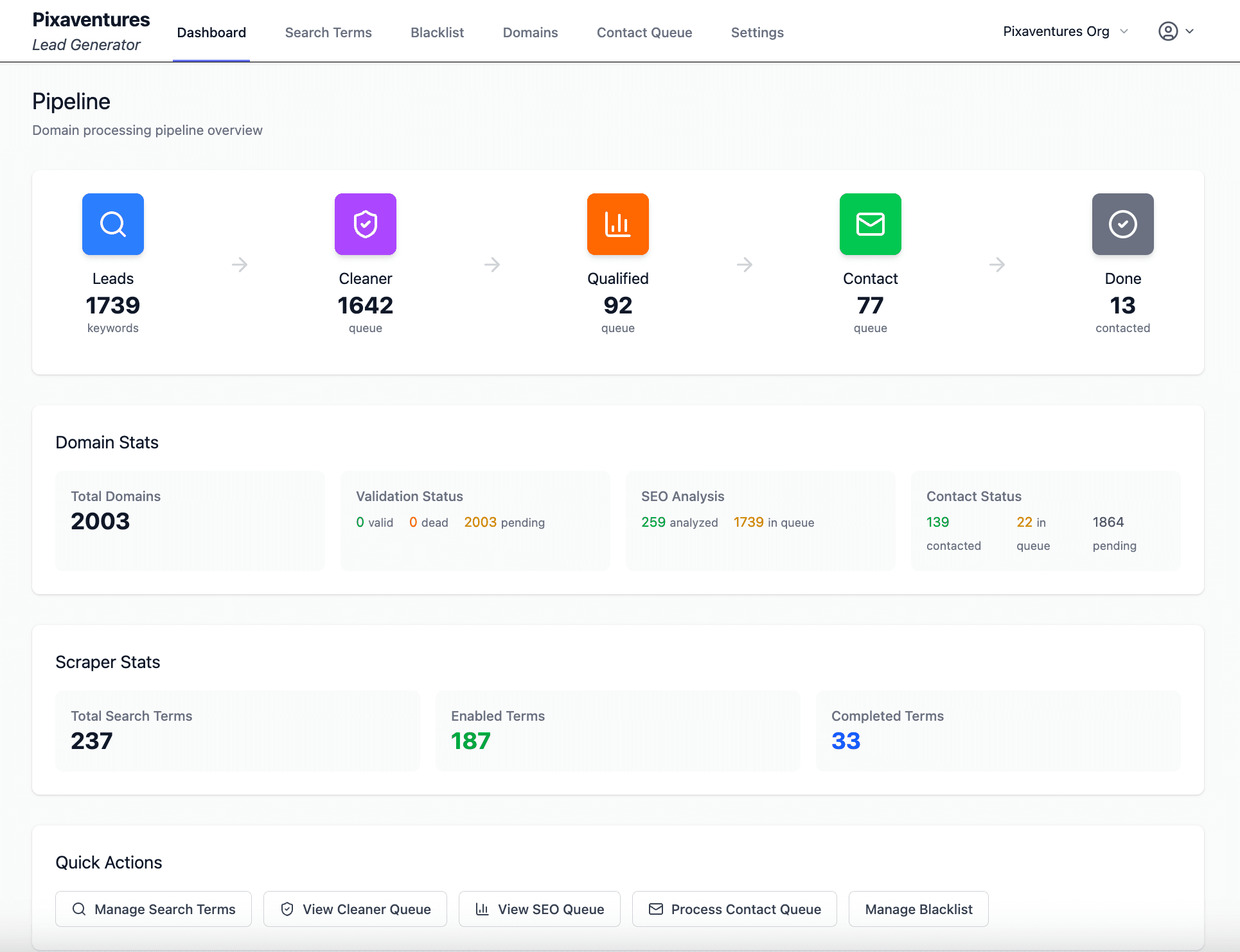Select Domains in the top navigation

pyautogui.click(x=530, y=32)
